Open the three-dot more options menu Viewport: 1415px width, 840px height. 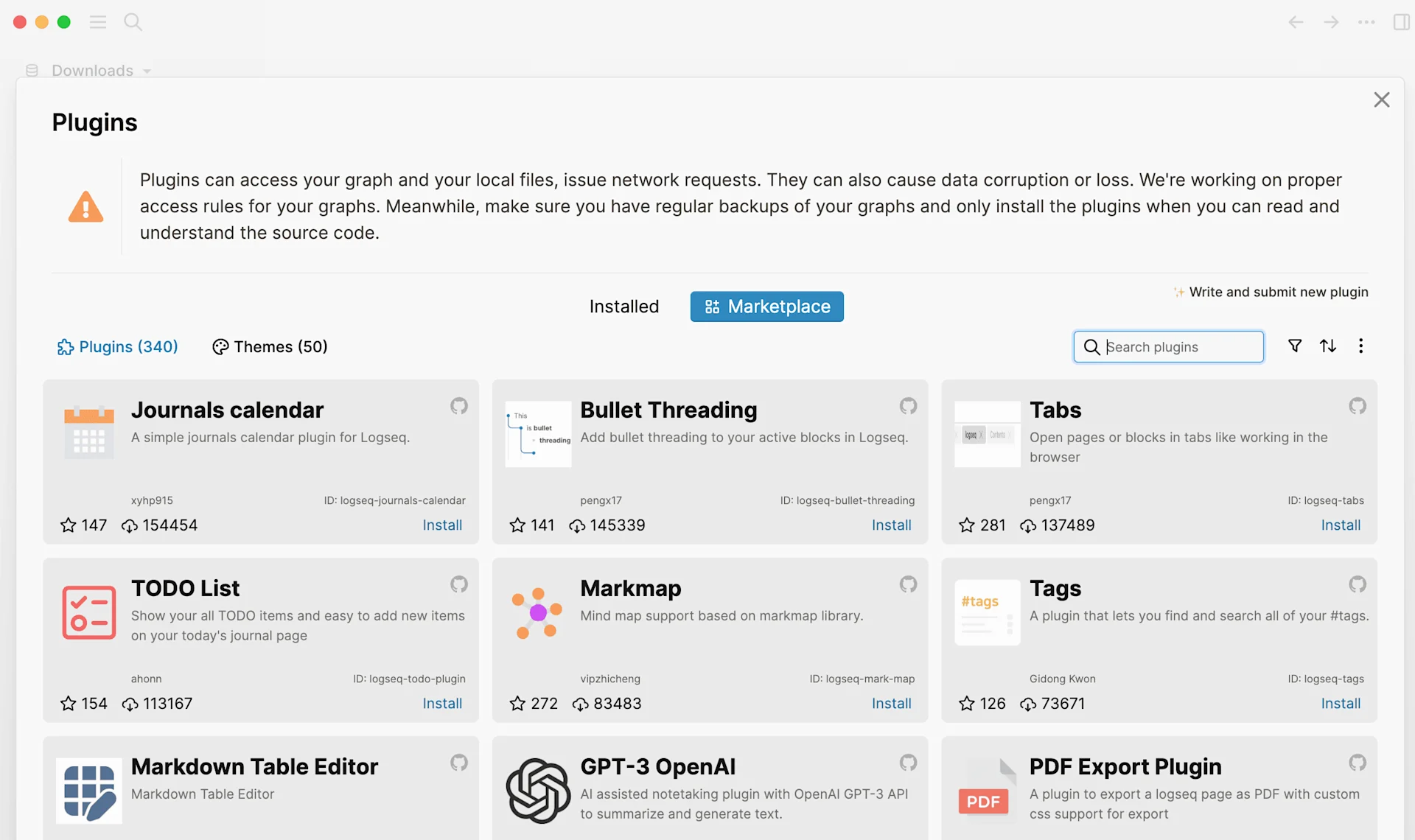click(1360, 346)
